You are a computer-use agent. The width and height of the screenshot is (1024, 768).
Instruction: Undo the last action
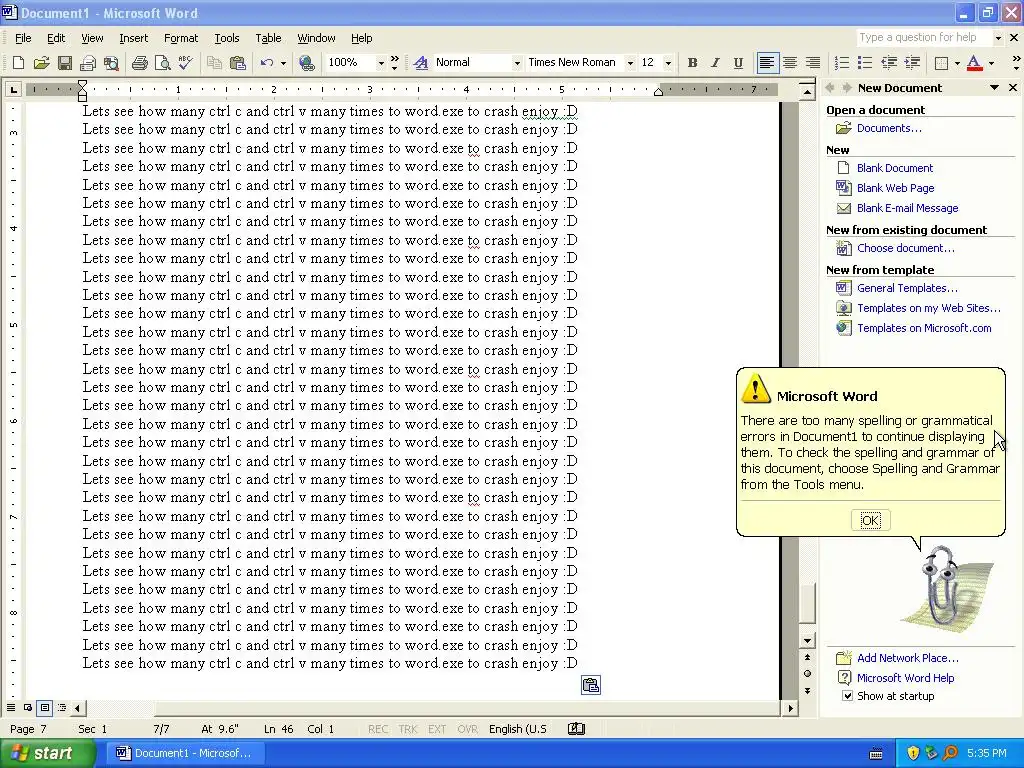(x=266, y=63)
